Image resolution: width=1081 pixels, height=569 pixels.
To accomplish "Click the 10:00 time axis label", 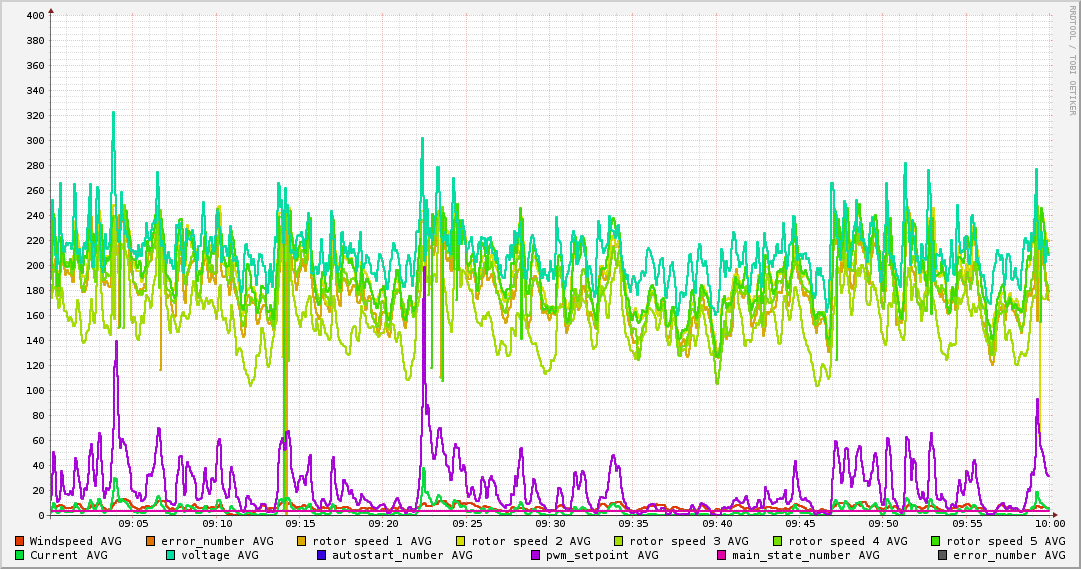I will click(1050, 524).
